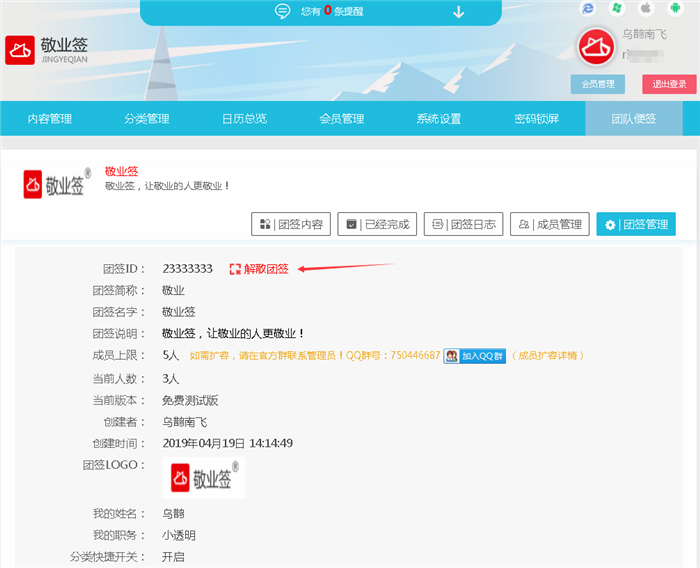Open 分类管理 navigation tab
The height and width of the screenshot is (568, 700).
tap(147, 118)
